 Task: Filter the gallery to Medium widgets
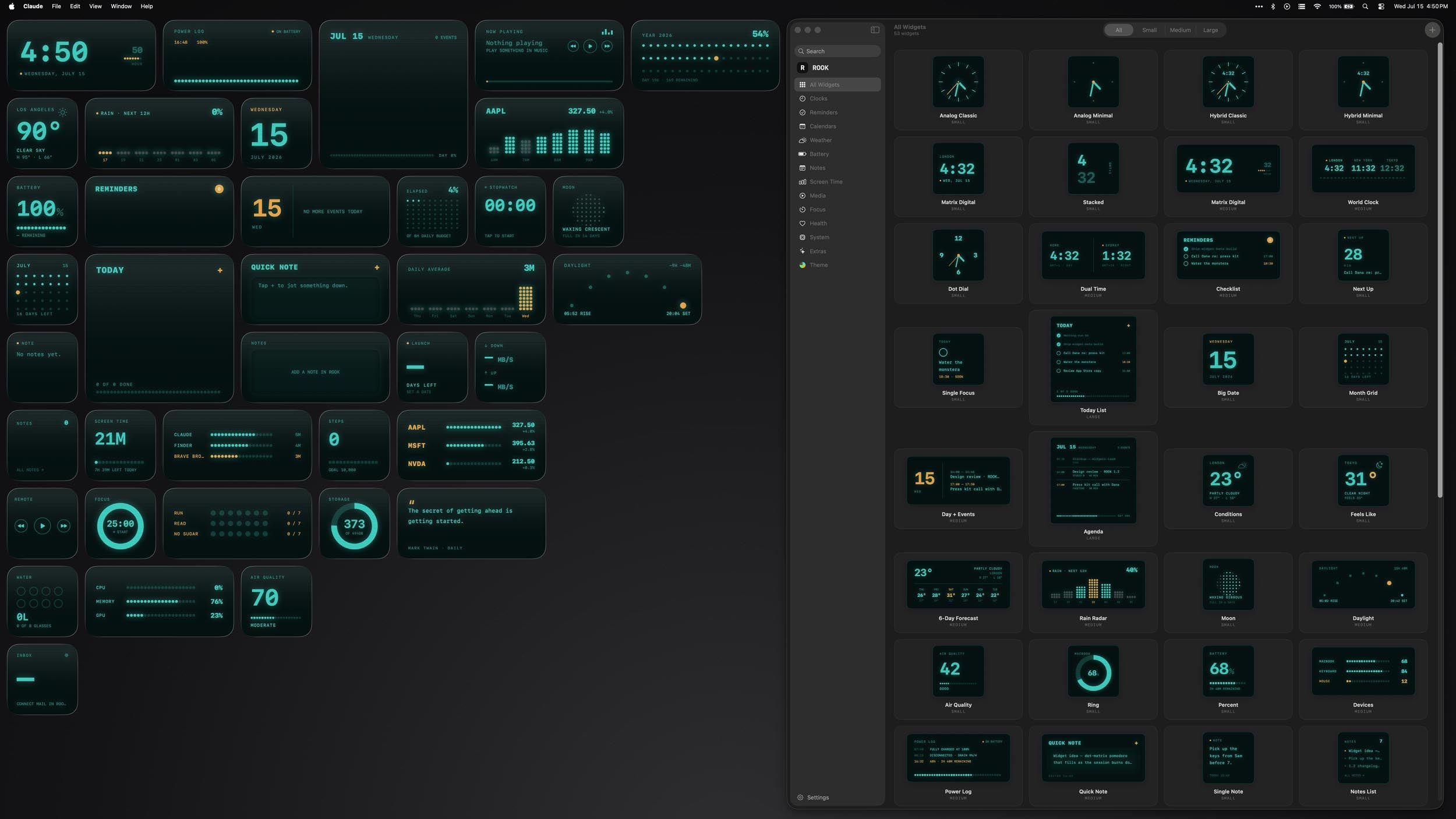[1180, 30]
